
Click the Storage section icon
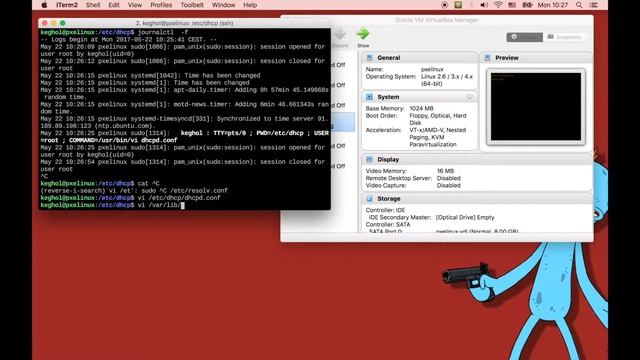click(x=369, y=198)
